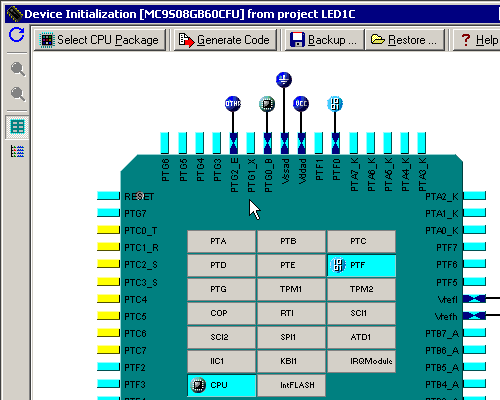Viewport: 500px width, 400px height.
Task: Click the VCC bubble above Vddad
Action: coord(301,104)
